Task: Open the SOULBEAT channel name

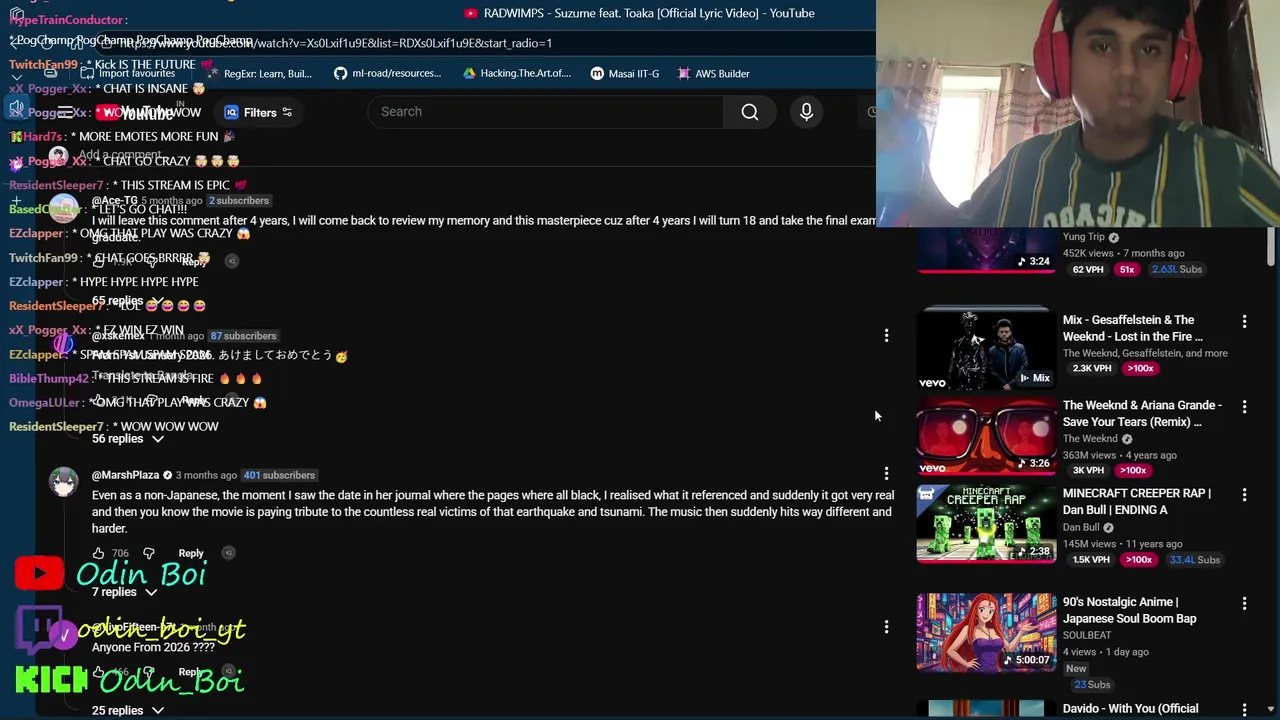Action: (x=1087, y=635)
